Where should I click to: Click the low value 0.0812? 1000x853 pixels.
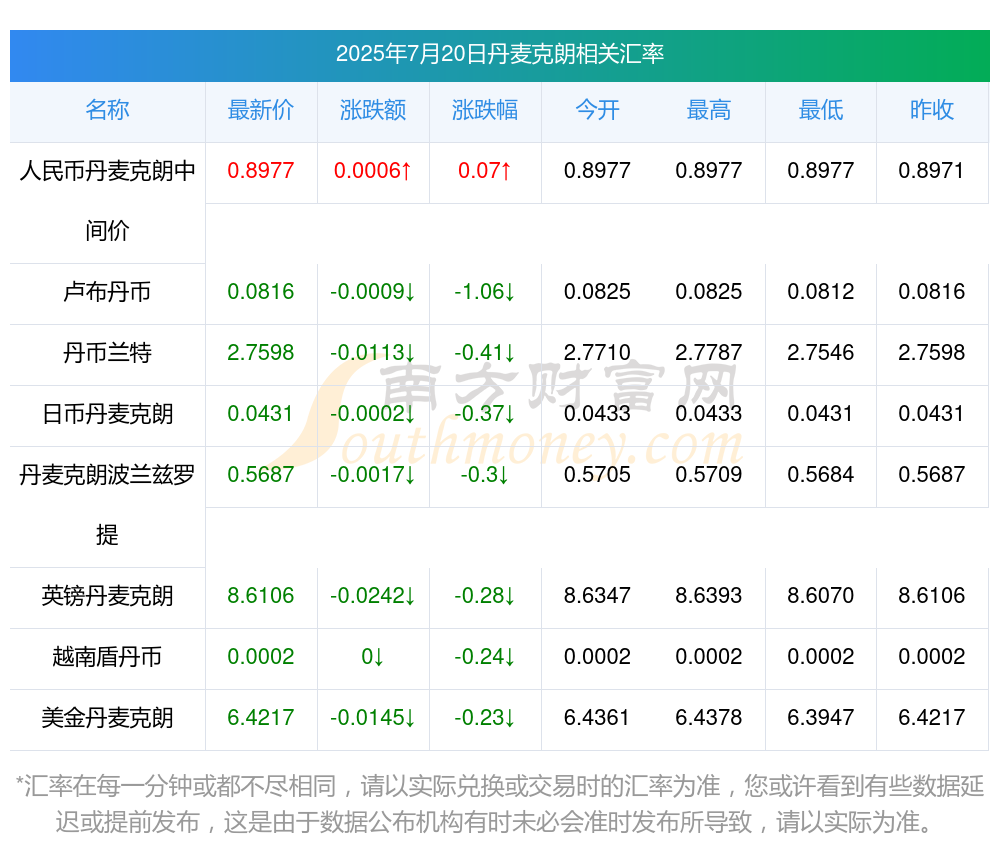pos(821,292)
